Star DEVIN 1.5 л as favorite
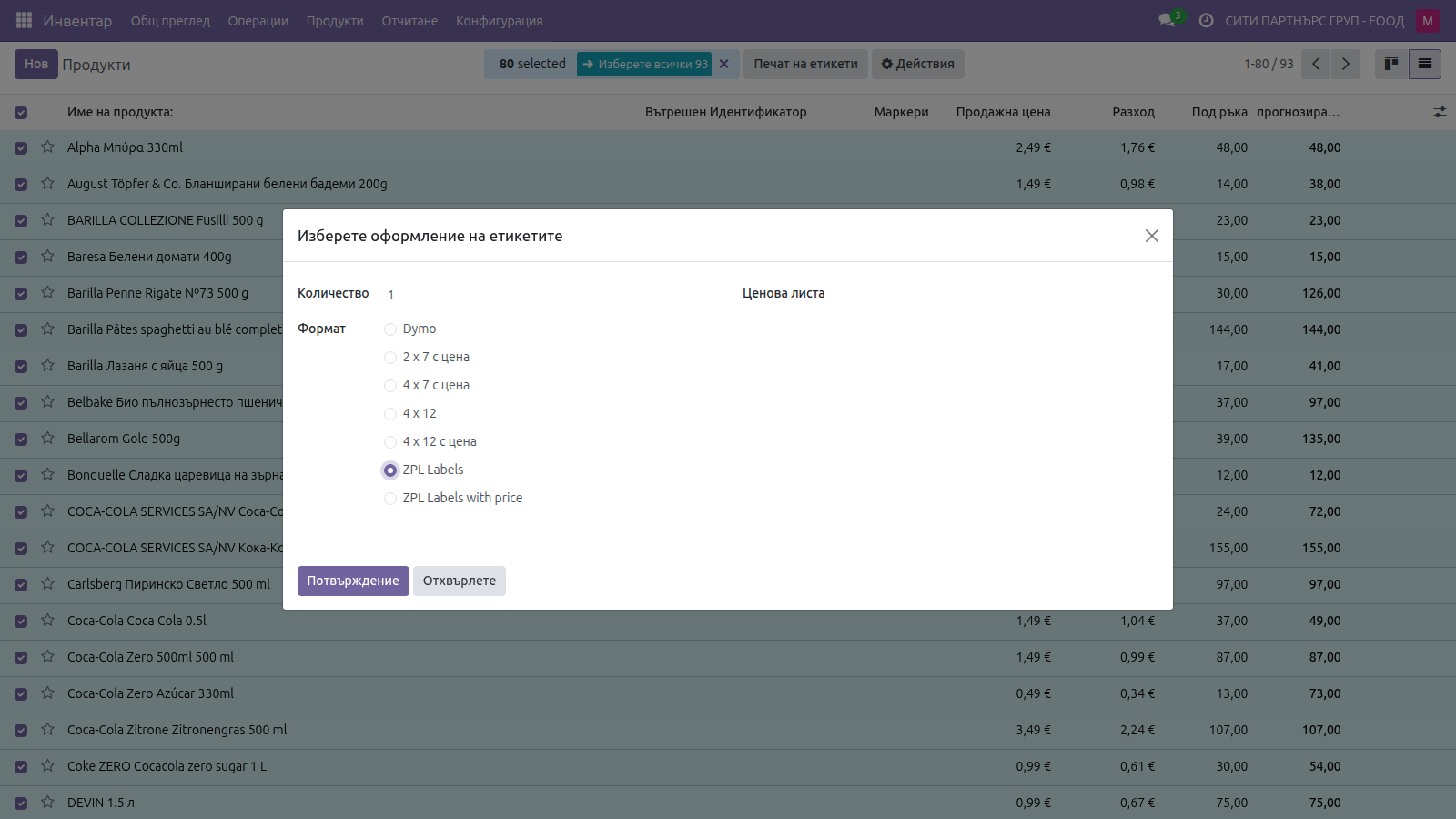 coord(47,802)
